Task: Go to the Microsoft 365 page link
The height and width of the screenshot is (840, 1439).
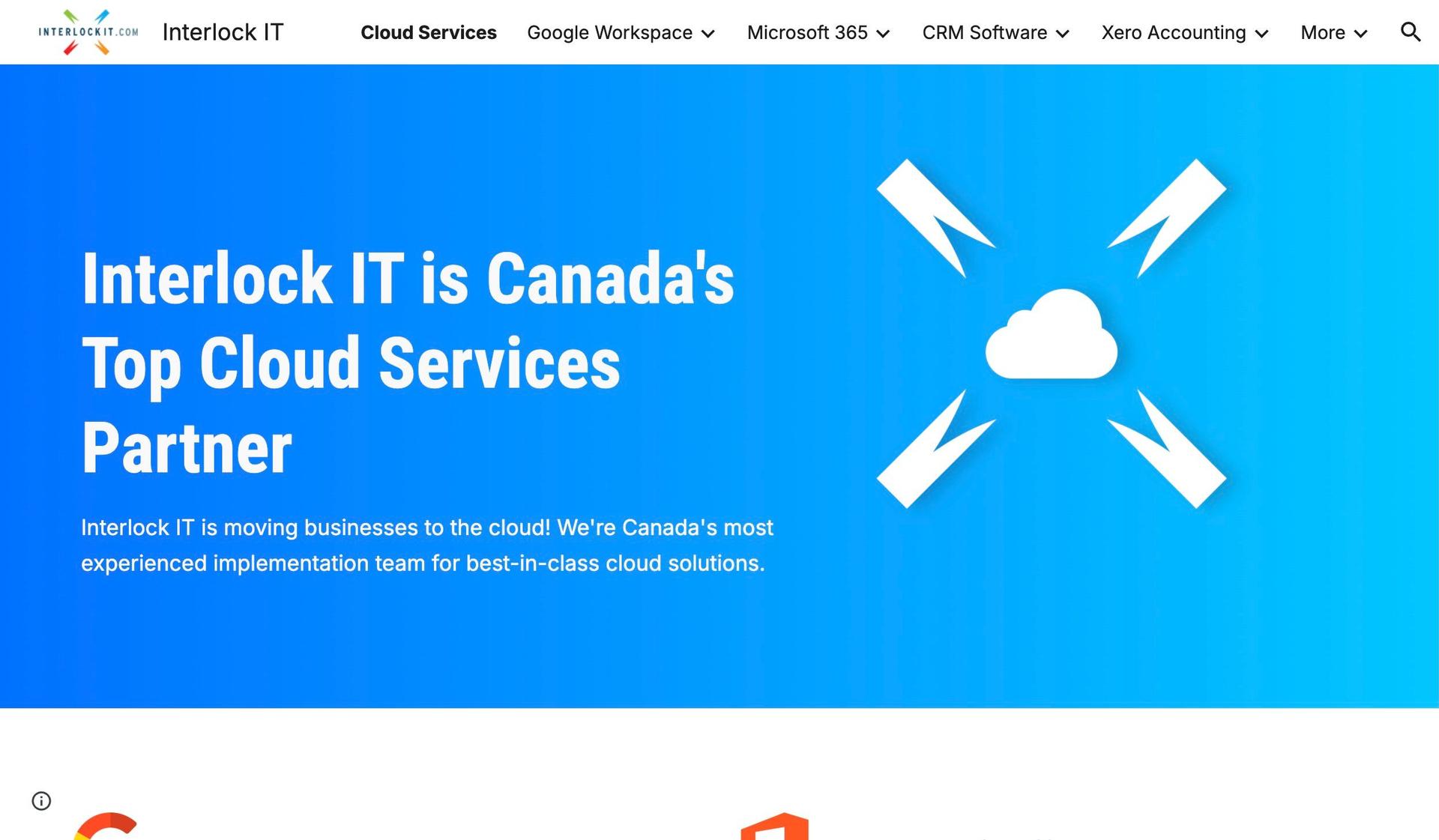Action: click(806, 32)
